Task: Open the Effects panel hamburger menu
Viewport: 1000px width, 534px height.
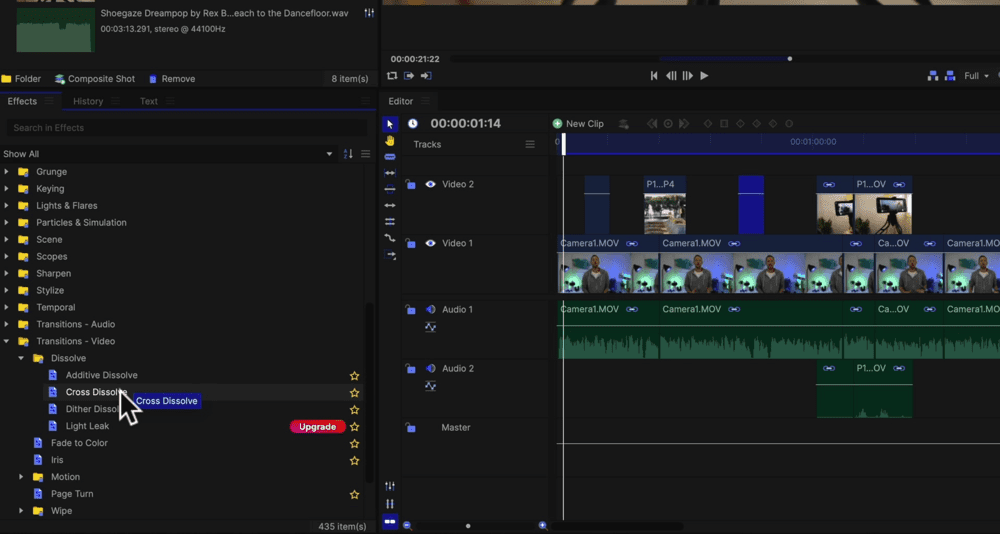Action: tap(48, 101)
